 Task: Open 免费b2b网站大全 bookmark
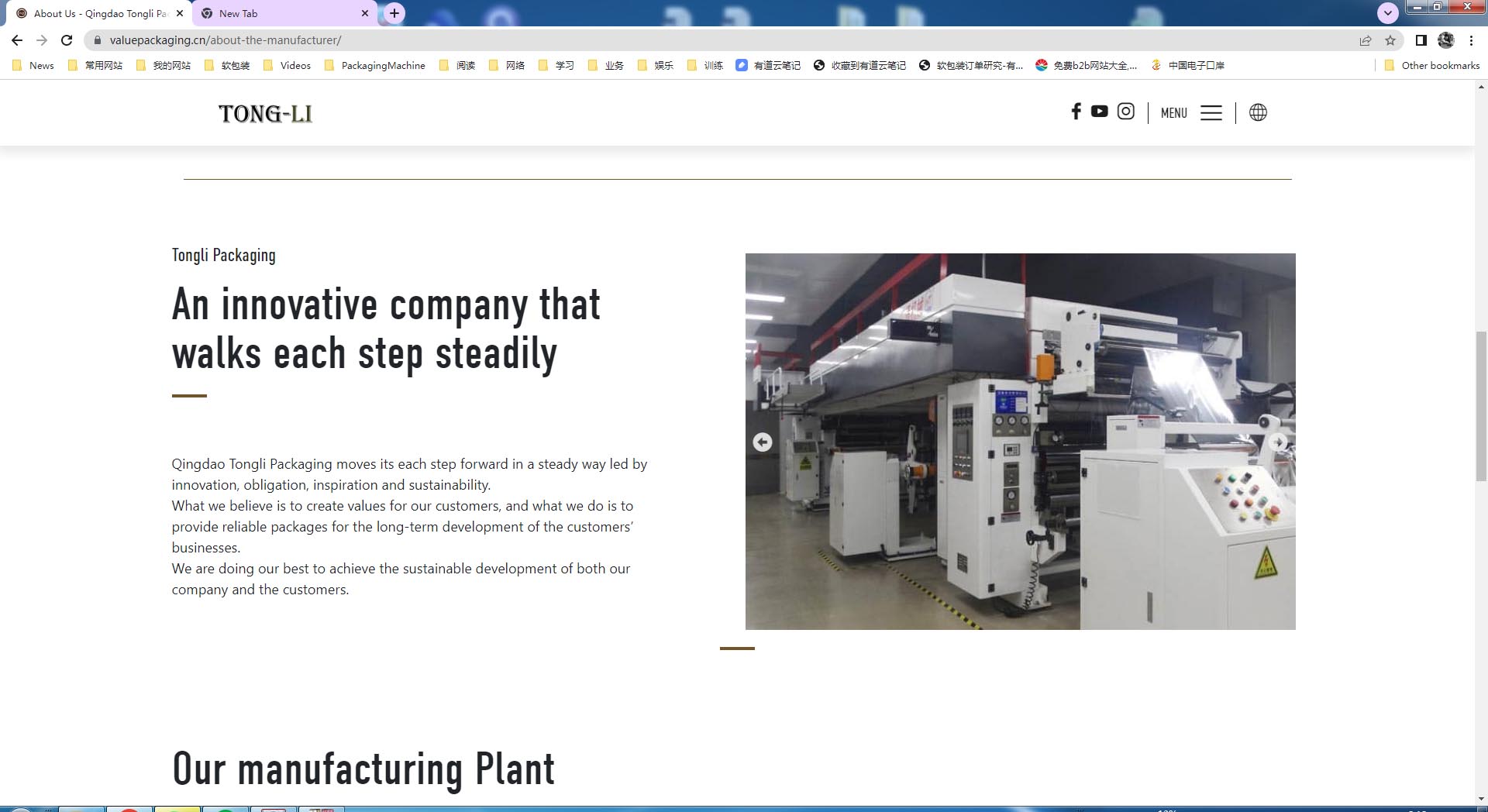click(x=1087, y=65)
